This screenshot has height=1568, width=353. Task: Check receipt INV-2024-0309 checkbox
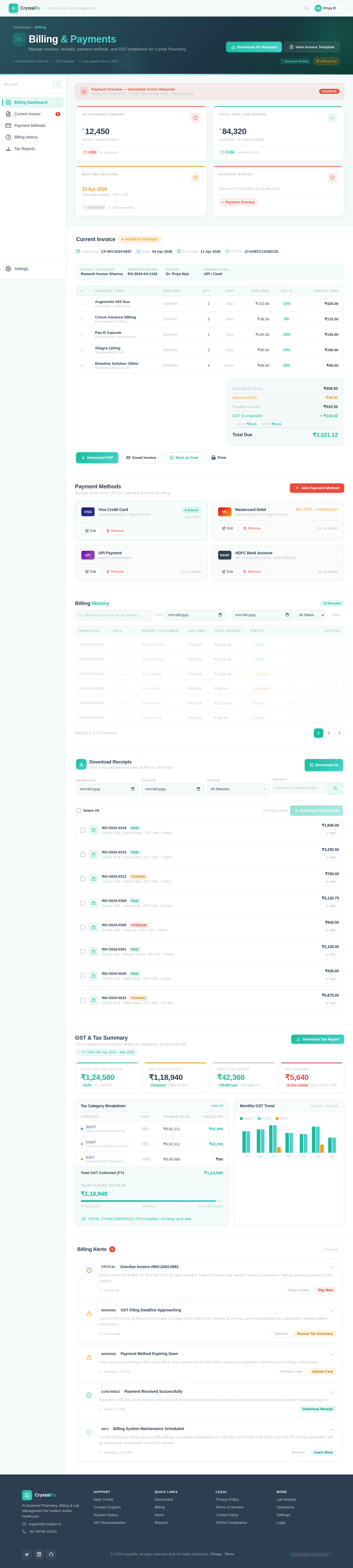tap(83, 903)
